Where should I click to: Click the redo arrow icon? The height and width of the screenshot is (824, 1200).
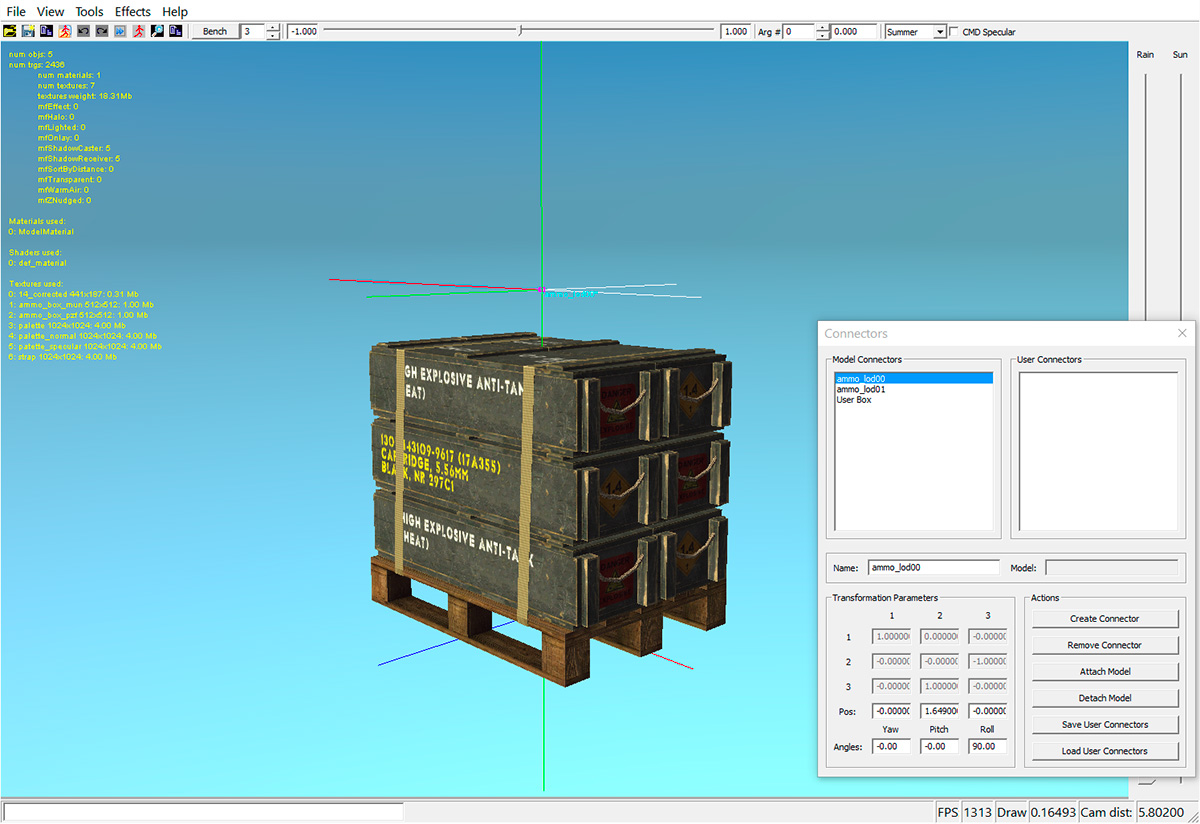[101, 32]
